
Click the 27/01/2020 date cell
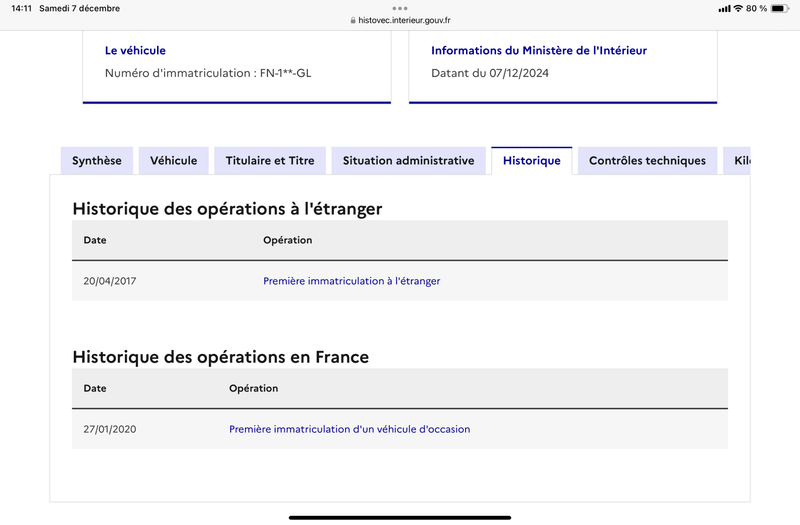click(110, 429)
